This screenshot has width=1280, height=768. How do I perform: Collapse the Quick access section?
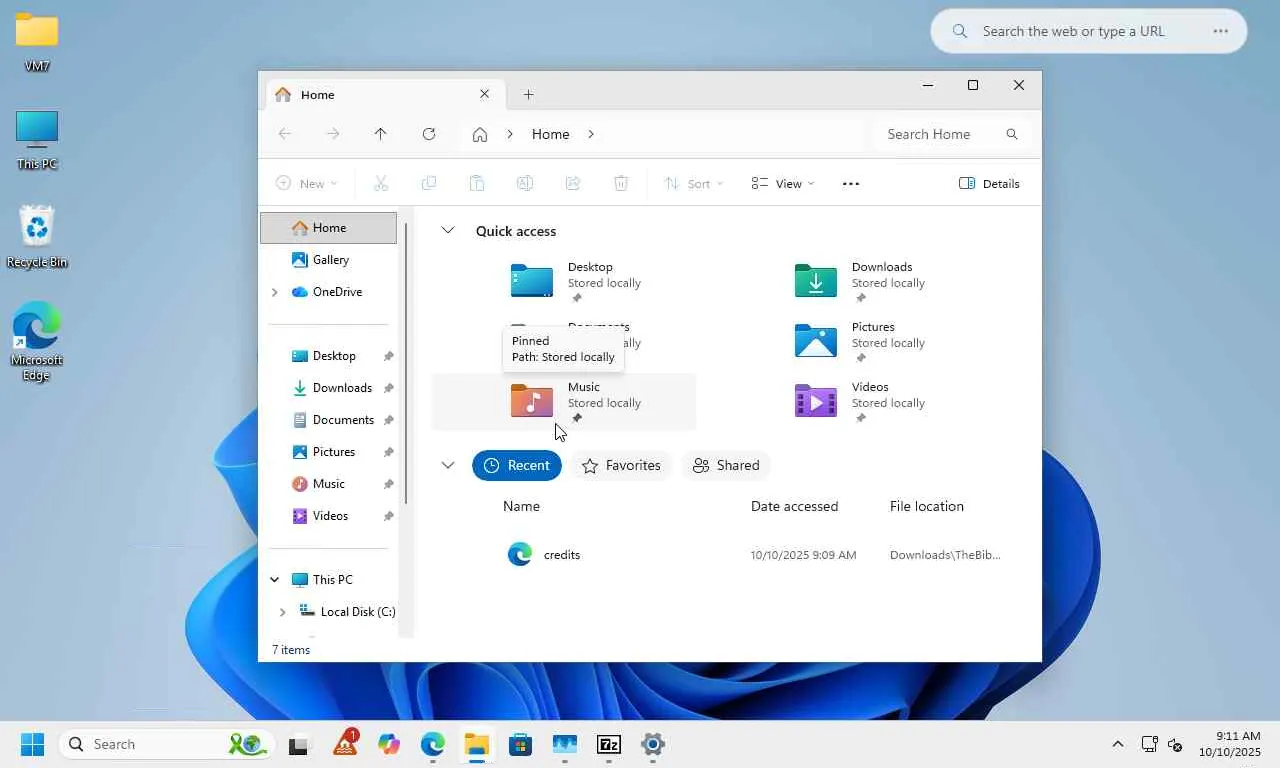click(x=448, y=231)
